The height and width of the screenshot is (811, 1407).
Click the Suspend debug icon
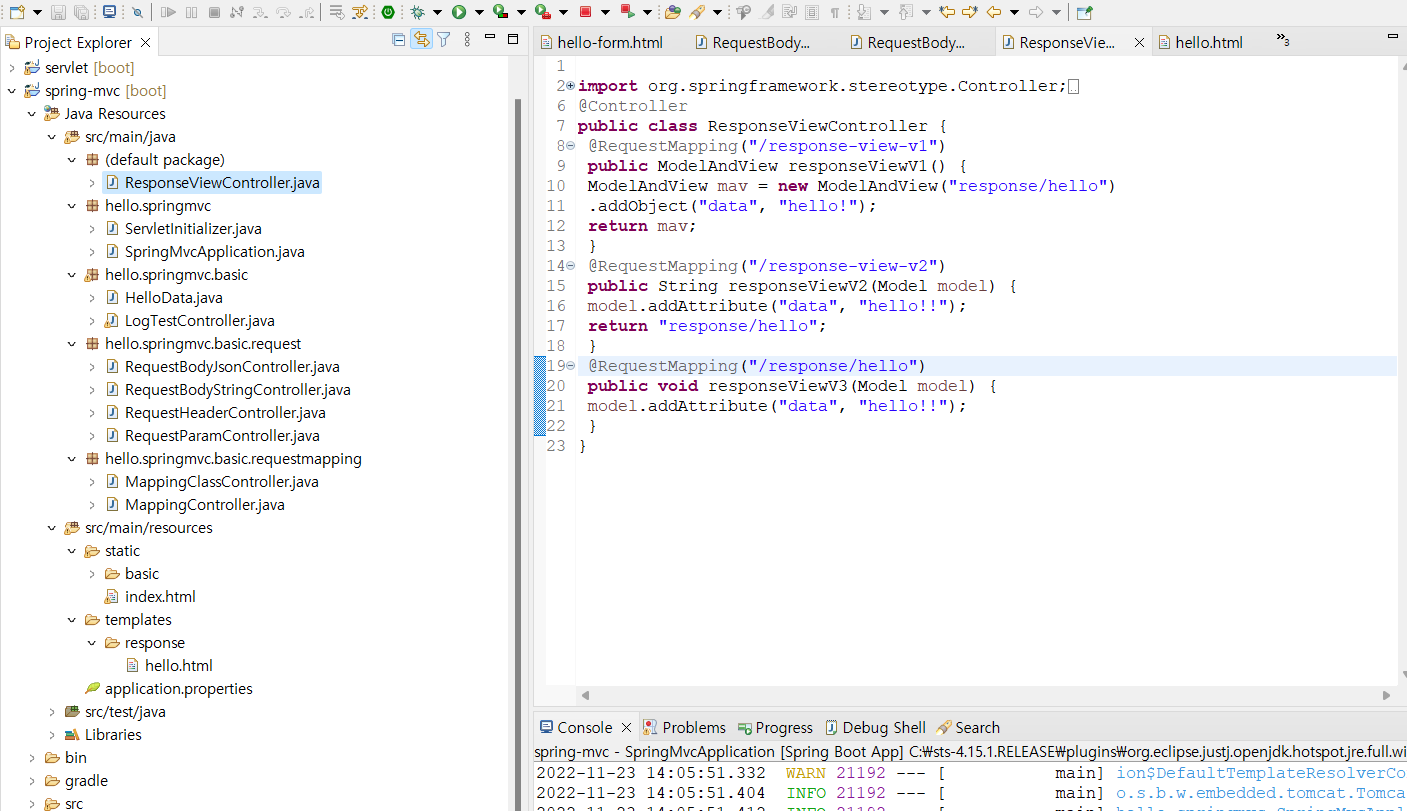[192, 12]
